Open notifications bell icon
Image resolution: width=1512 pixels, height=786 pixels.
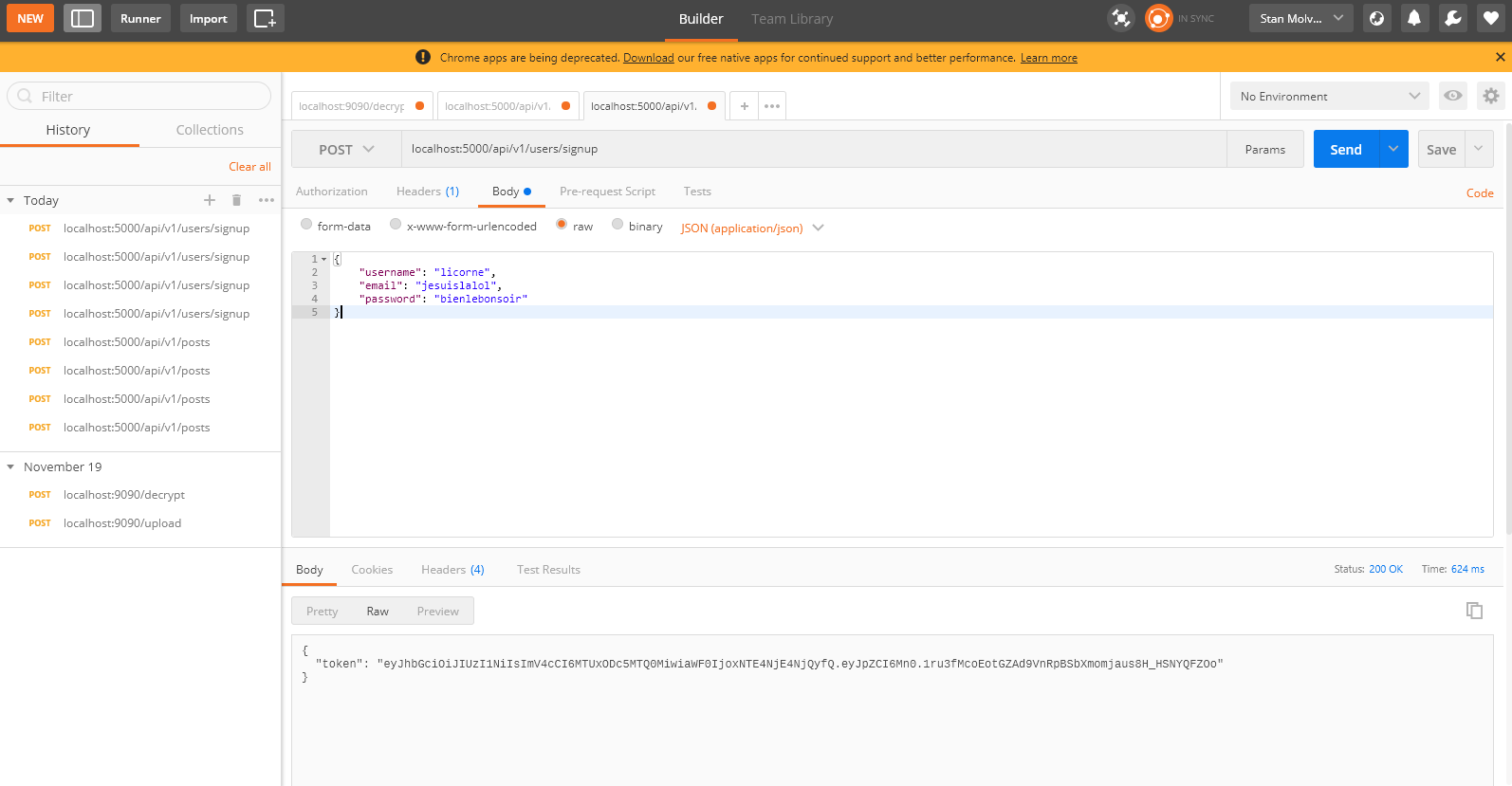coord(1414,18)
